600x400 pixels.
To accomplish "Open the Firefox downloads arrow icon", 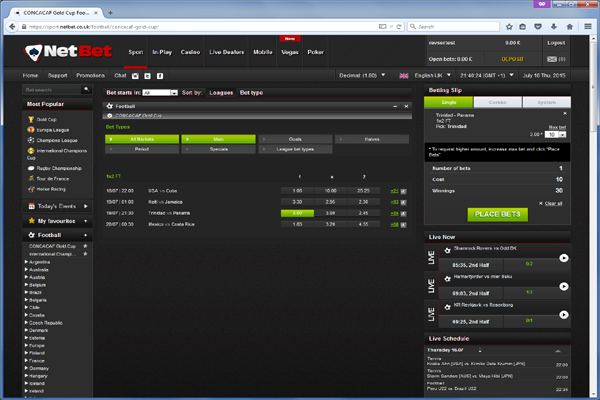I will (x=554, y=26).
